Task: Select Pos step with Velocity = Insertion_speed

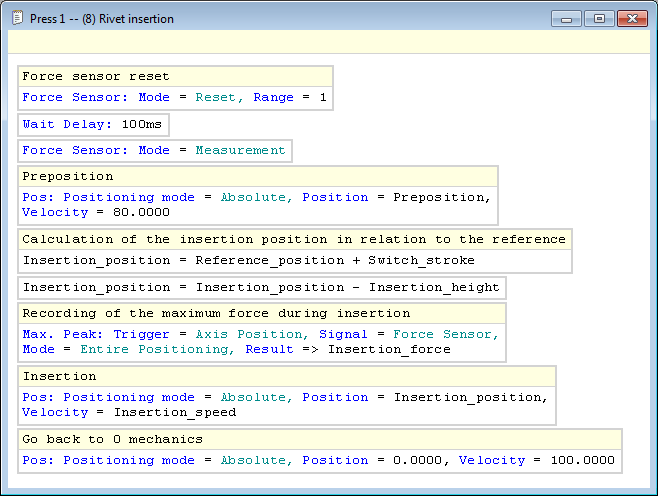Action: point(287,405)
